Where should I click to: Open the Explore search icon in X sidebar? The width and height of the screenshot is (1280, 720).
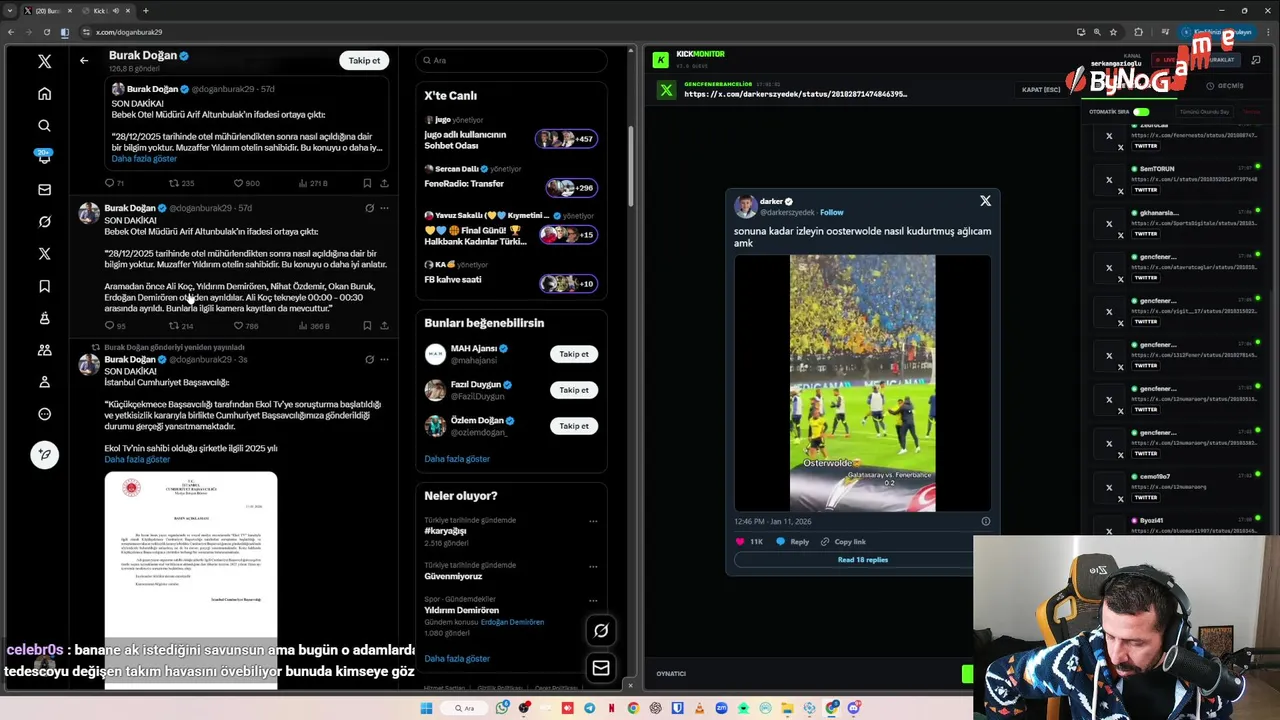pos(44,126)
